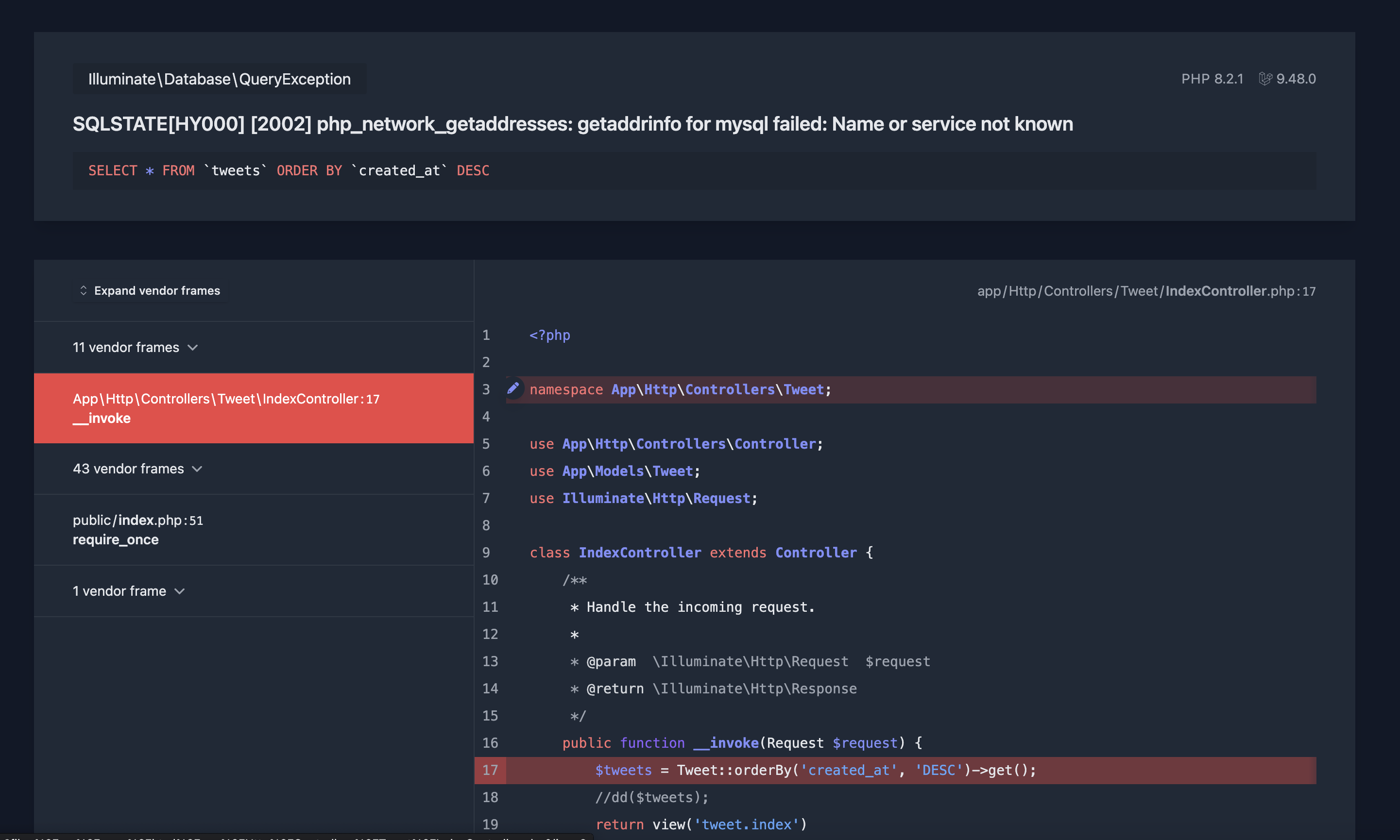Click the up-down arrows icon beside Expand vendor frames
The height and width of the screenshot is (840, 1400).
click(83, 290)
